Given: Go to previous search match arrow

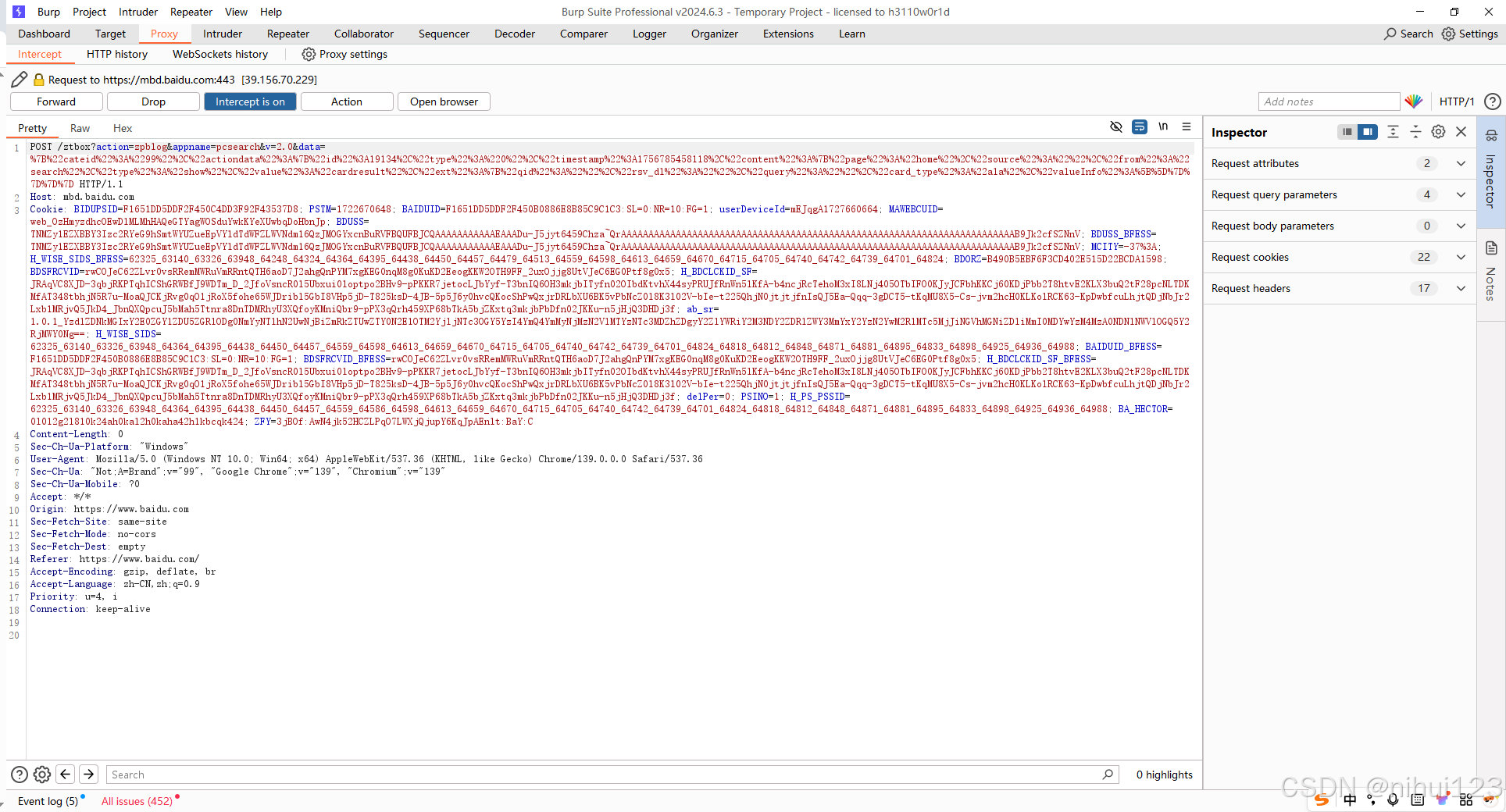Looking at the screenshot, I should [x=66, y=774].
